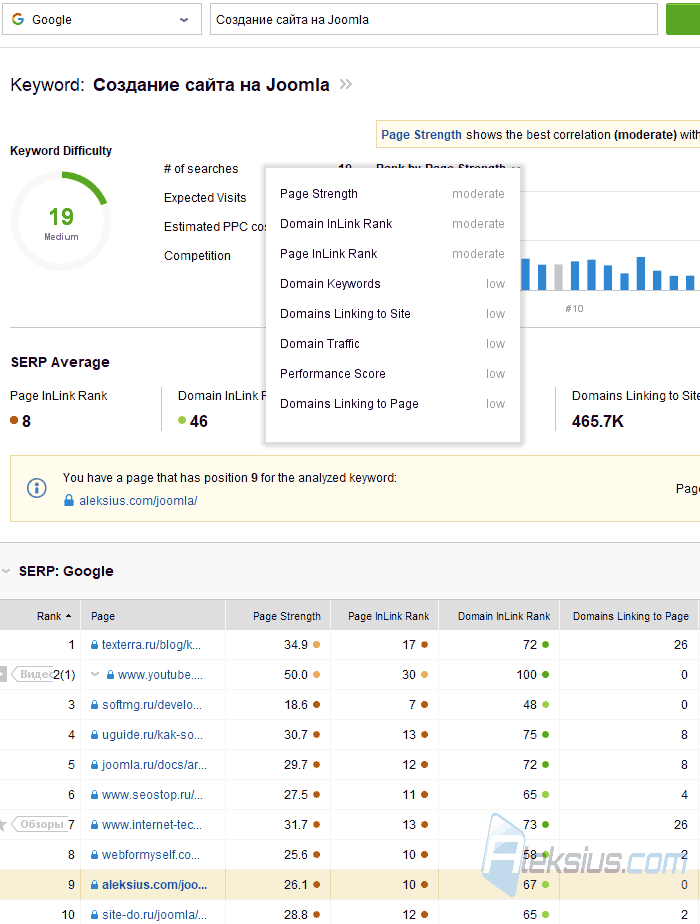The height and width of the screenshot is (924, 700).
Task: Click the green search button
Action: 683,19
